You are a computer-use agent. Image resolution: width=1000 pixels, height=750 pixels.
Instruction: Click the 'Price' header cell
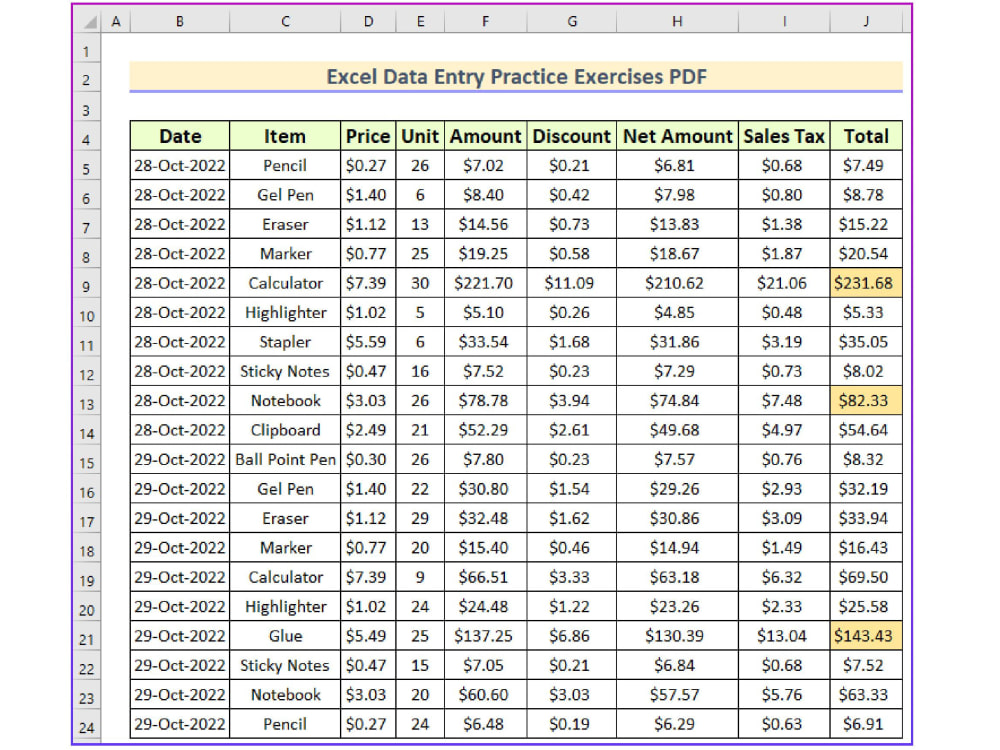point(368,136)
